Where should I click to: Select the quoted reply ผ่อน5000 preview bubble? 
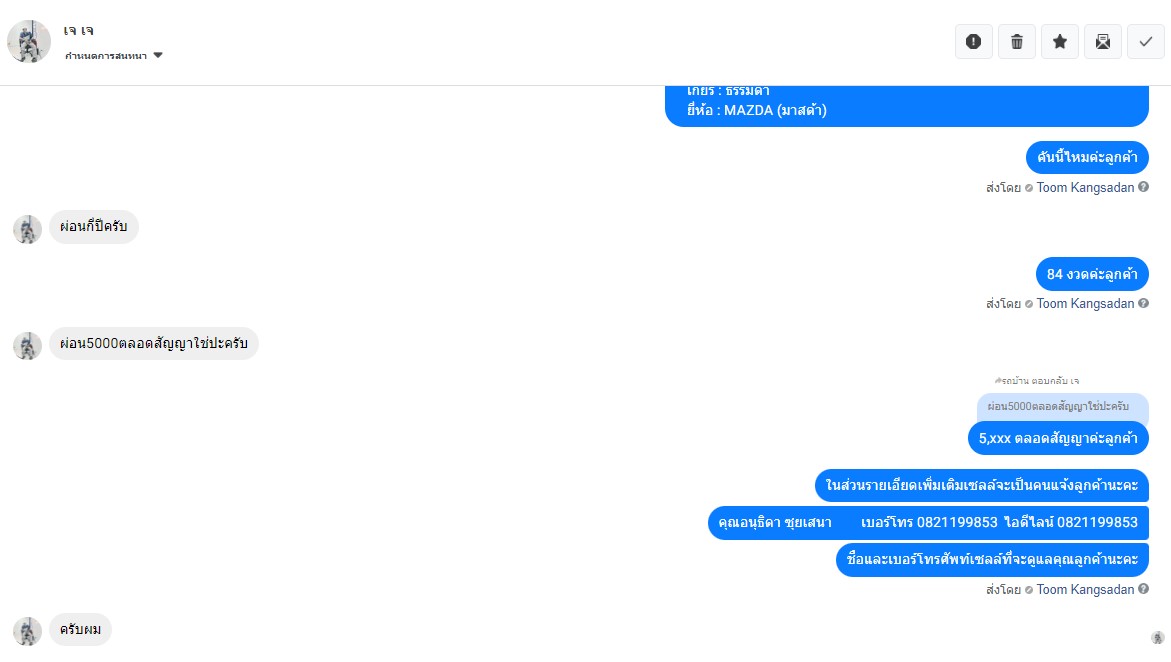click(x=1063, y=406)
